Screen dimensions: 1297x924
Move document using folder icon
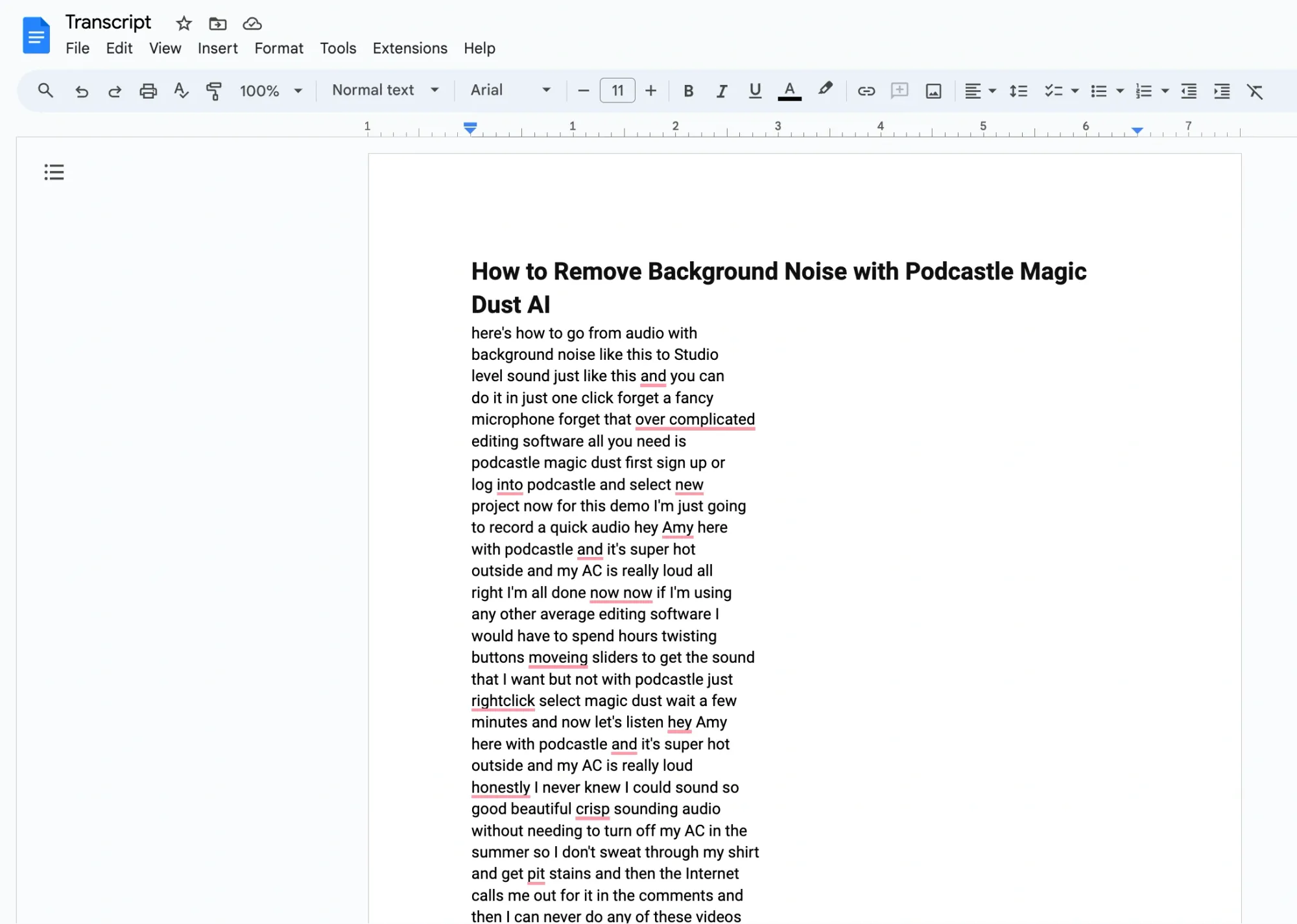pyautogui.click(x=218, y=24)
